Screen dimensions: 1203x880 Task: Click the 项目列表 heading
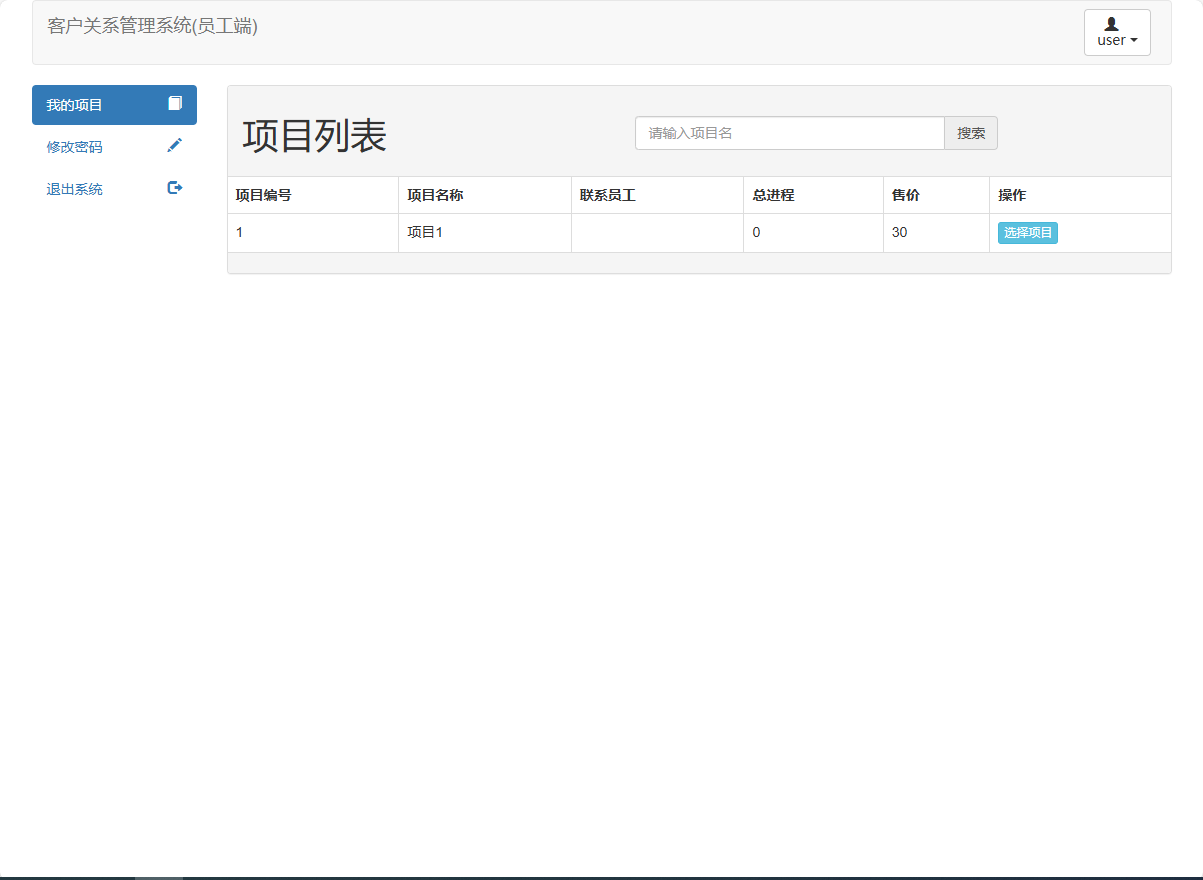(313, 136)
